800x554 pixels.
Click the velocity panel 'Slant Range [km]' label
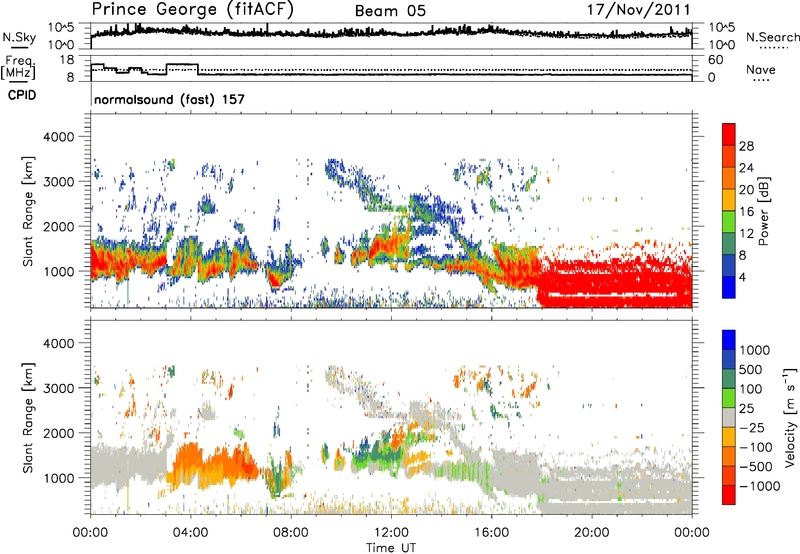[28, 417]
